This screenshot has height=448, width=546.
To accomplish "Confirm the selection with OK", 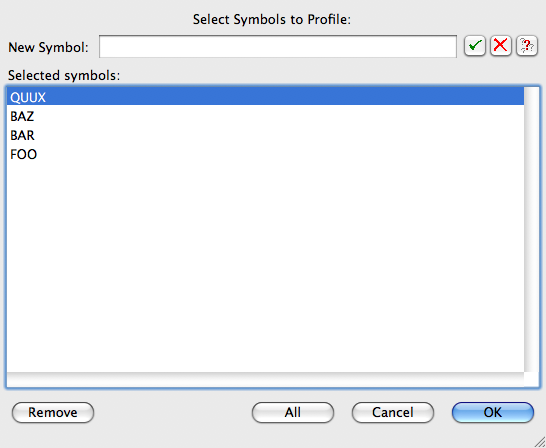I will (493, 412).
